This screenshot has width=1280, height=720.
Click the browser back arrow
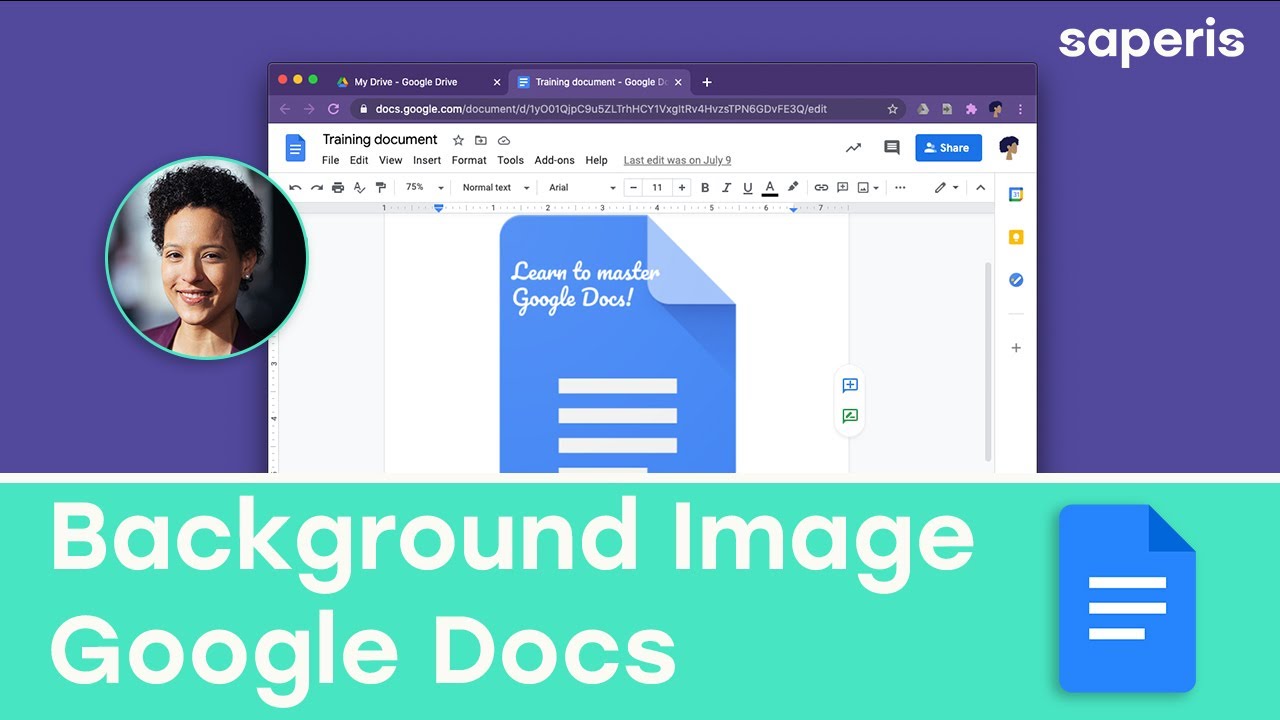click(x=285, y=109)
